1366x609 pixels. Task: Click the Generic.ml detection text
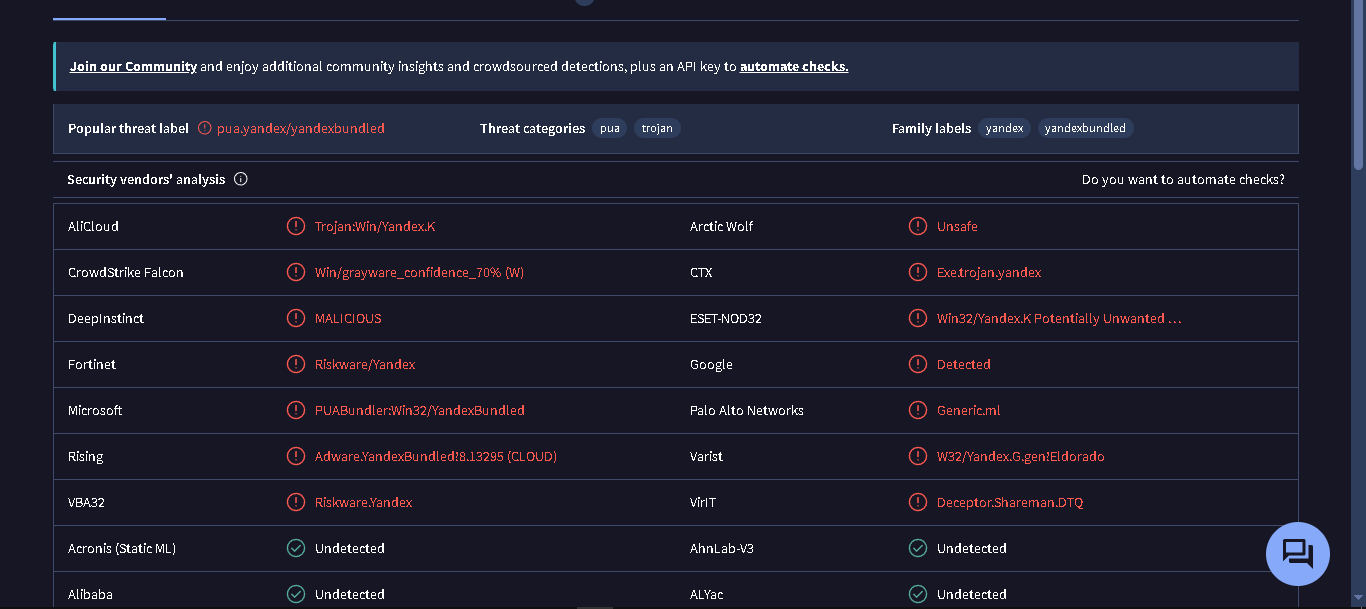[969, 411]
